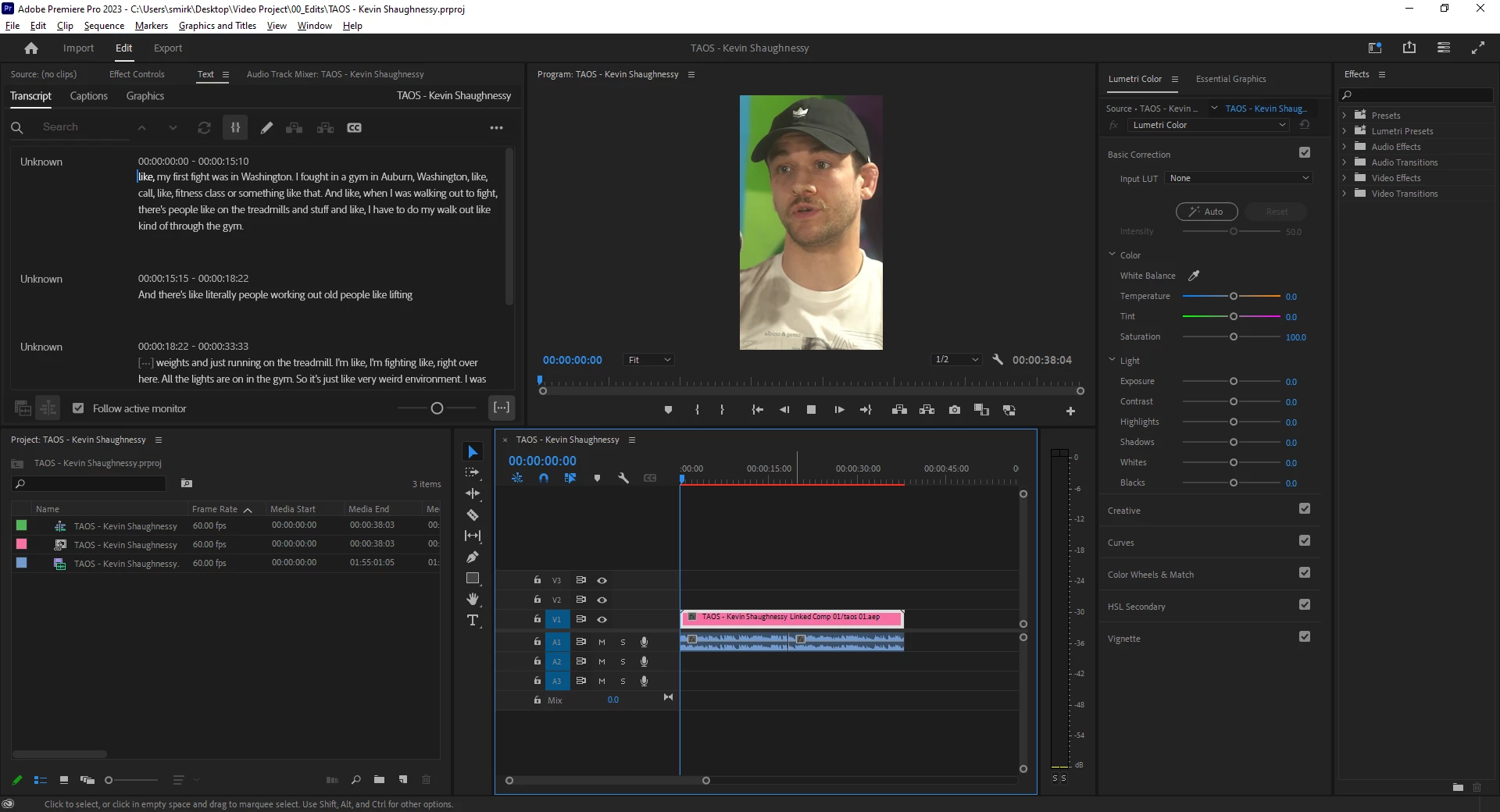Screen dimensions: 1500x812
Task: Mute audio track A1
Action: click(602, 642)
